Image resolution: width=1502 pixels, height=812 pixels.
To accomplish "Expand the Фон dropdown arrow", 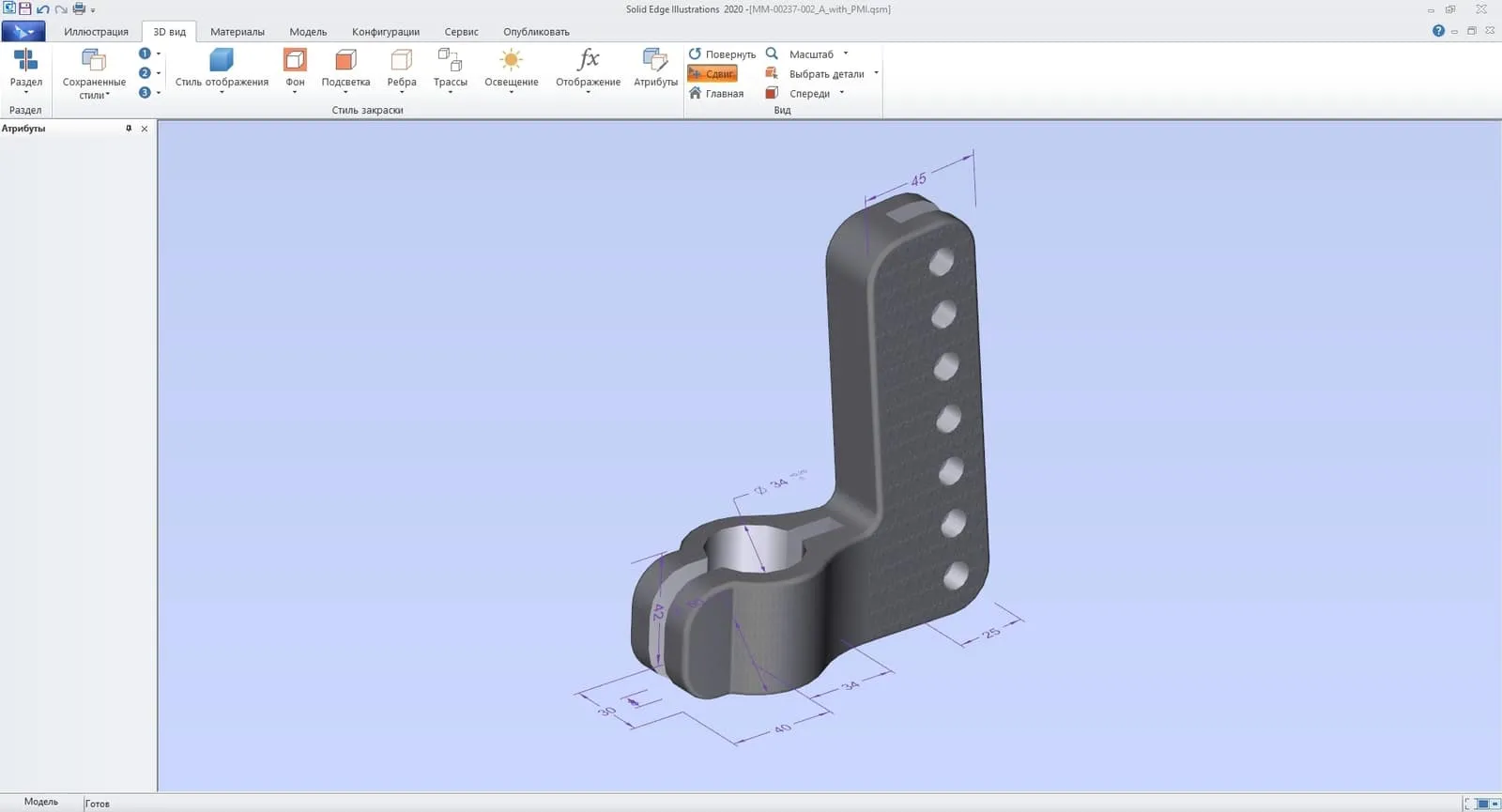I will click(295, 92).
